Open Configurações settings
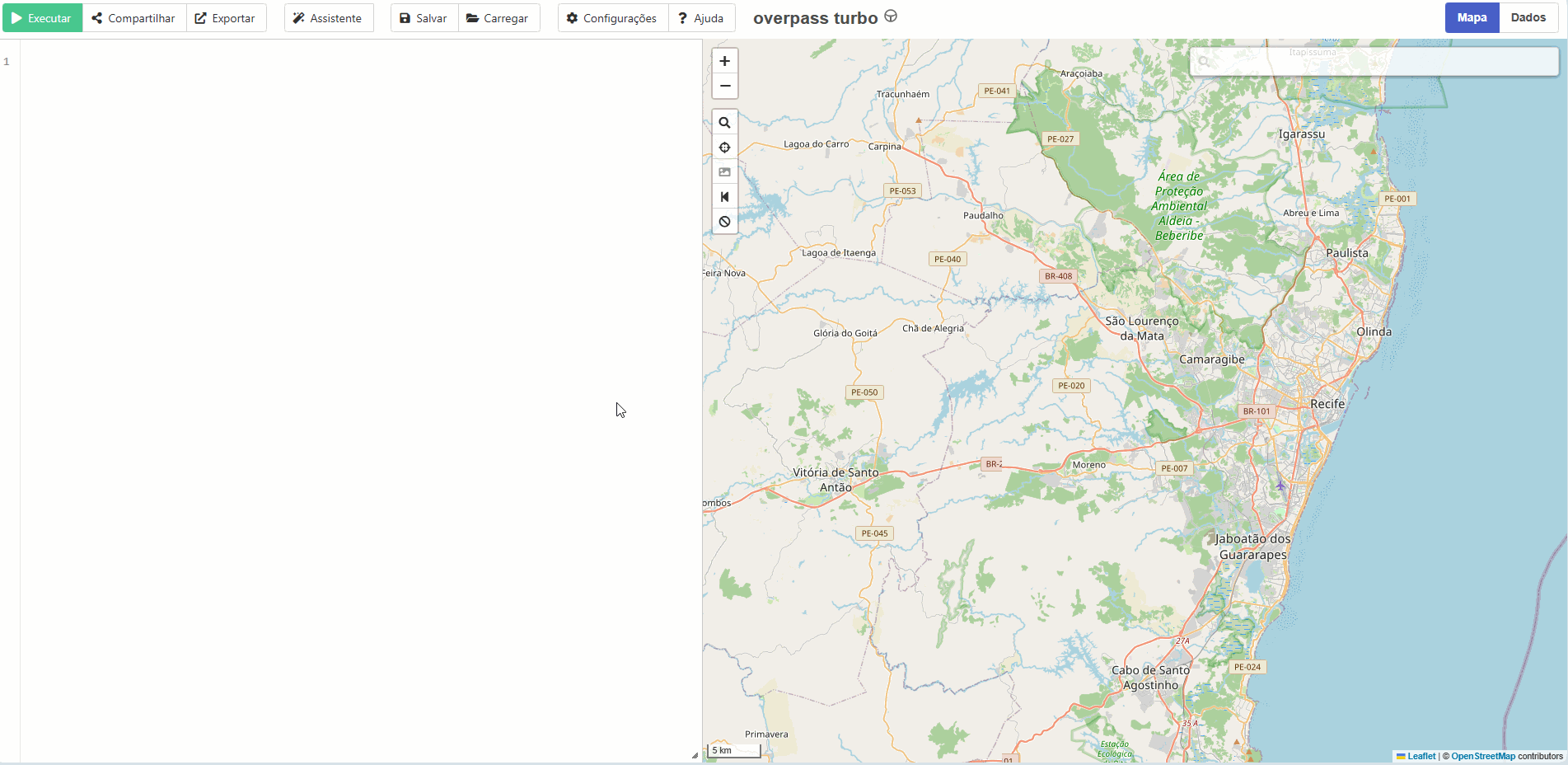The image size is (1568, 765). (612, 18)
